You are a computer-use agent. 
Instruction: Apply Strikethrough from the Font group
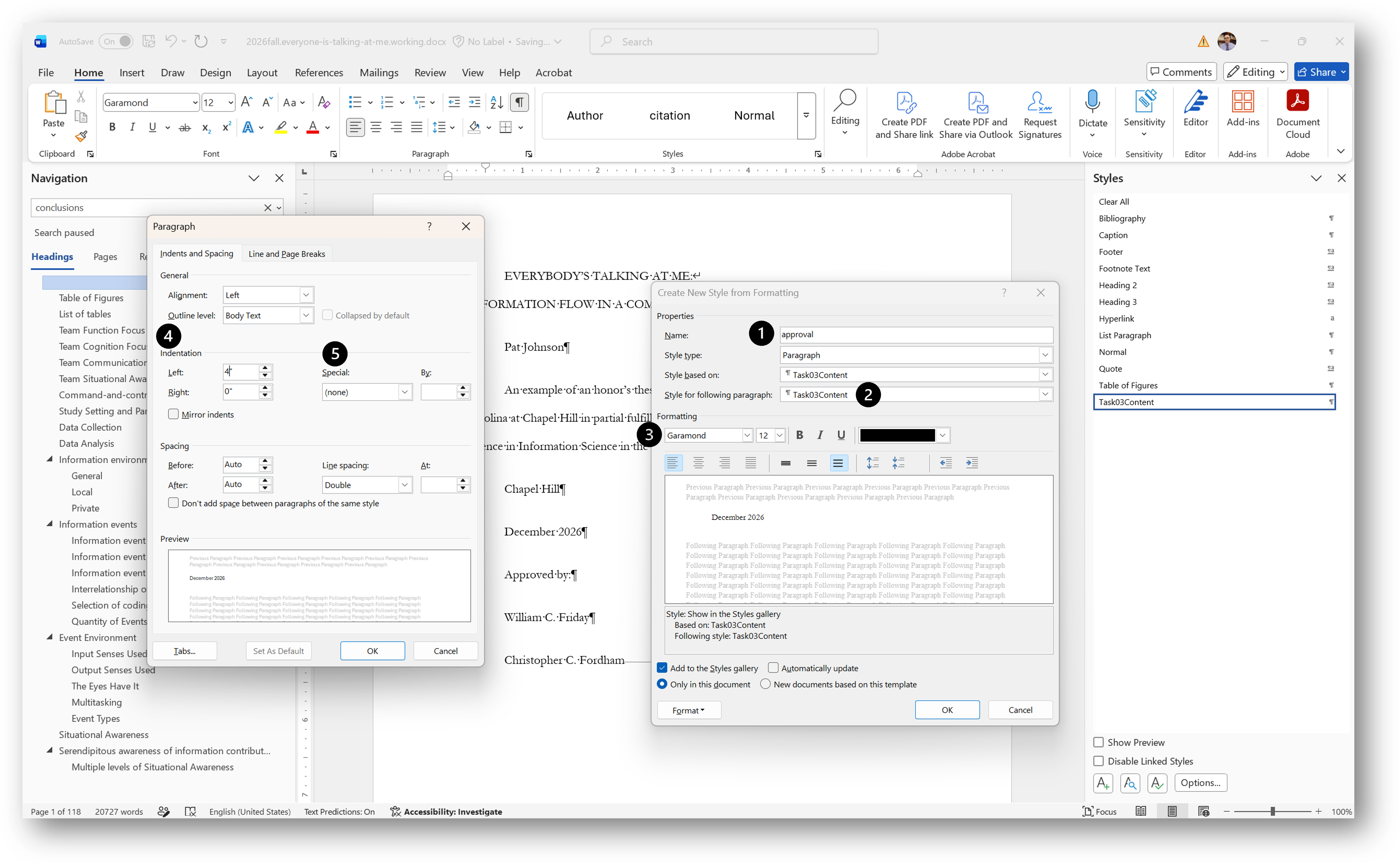(184, 127)
